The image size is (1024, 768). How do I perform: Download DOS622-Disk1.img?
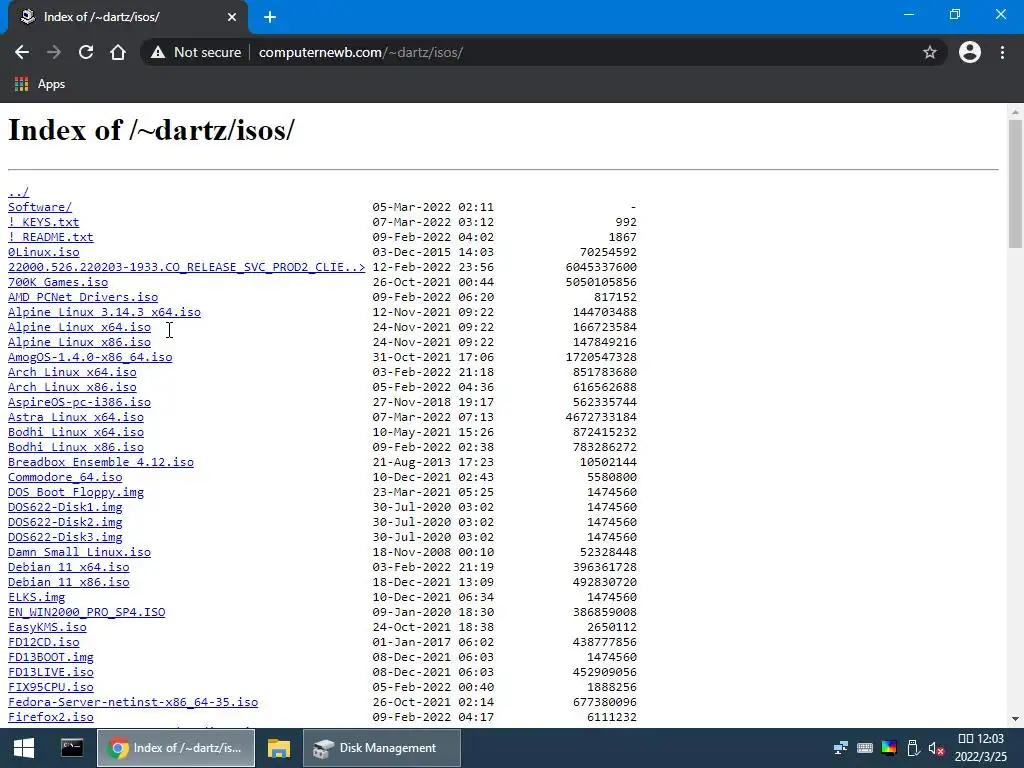pos(65,507)
